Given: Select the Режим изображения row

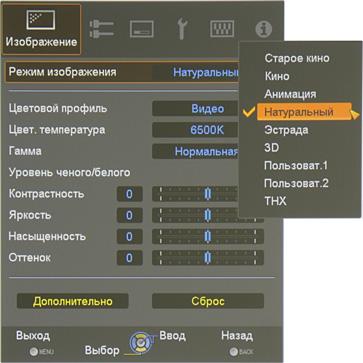Looking at the screenshot, I should tap(123, 72).
